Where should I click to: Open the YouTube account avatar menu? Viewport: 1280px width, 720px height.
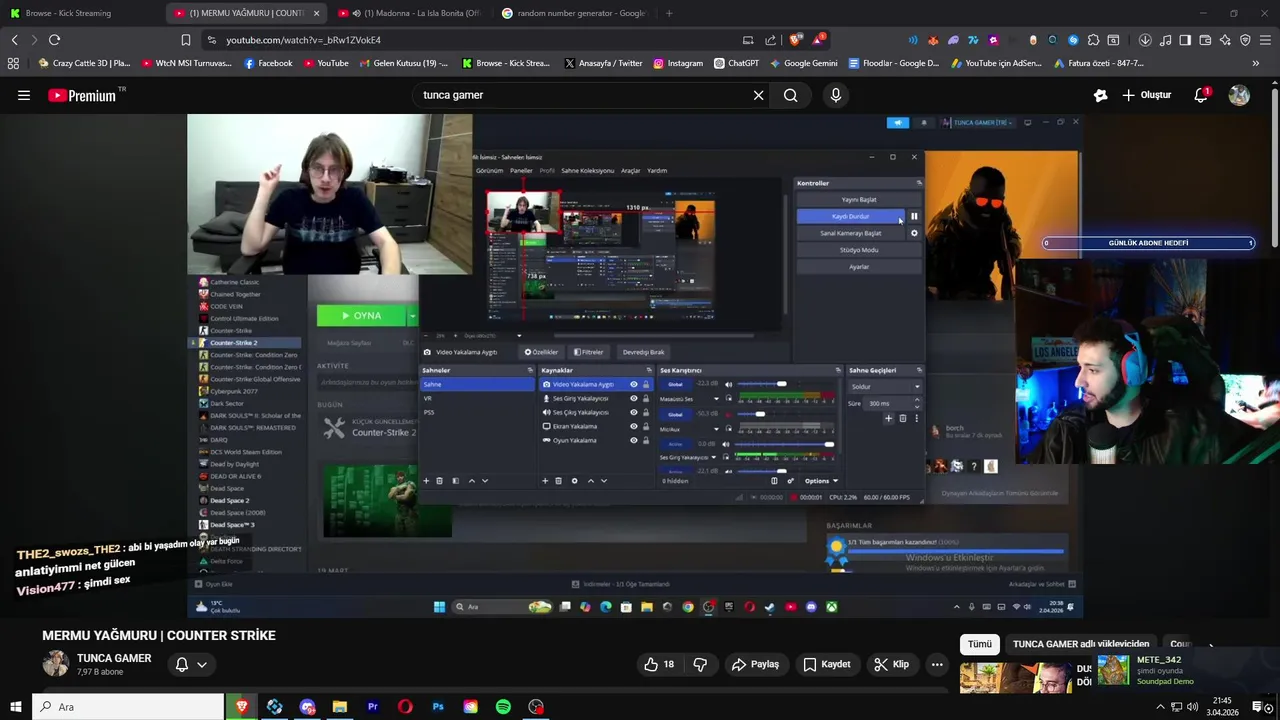pyautogui.click(x=1239, y=96)
